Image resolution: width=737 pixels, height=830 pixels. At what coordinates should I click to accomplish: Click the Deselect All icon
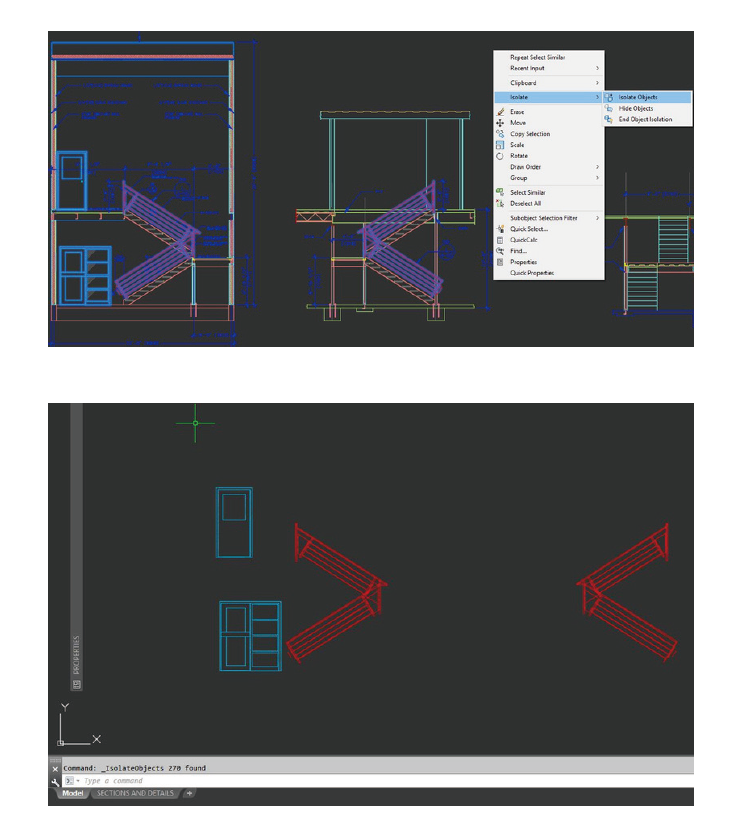pyautogui.click(x=500, y=203)
